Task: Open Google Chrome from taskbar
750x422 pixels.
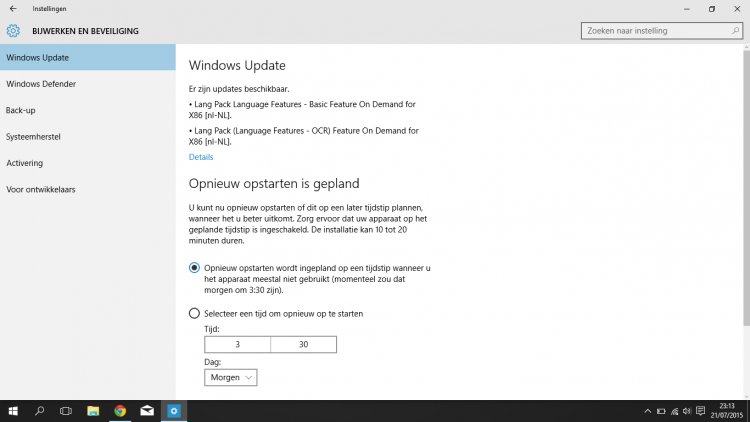Action: pos(120,411)
